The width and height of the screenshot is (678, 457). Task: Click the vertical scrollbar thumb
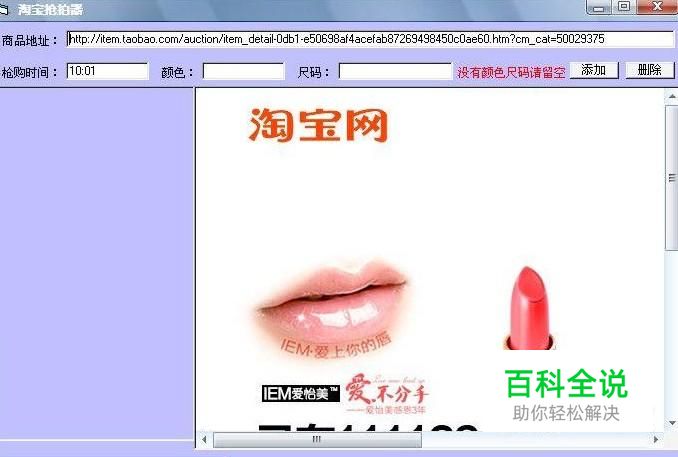point(672,177)
